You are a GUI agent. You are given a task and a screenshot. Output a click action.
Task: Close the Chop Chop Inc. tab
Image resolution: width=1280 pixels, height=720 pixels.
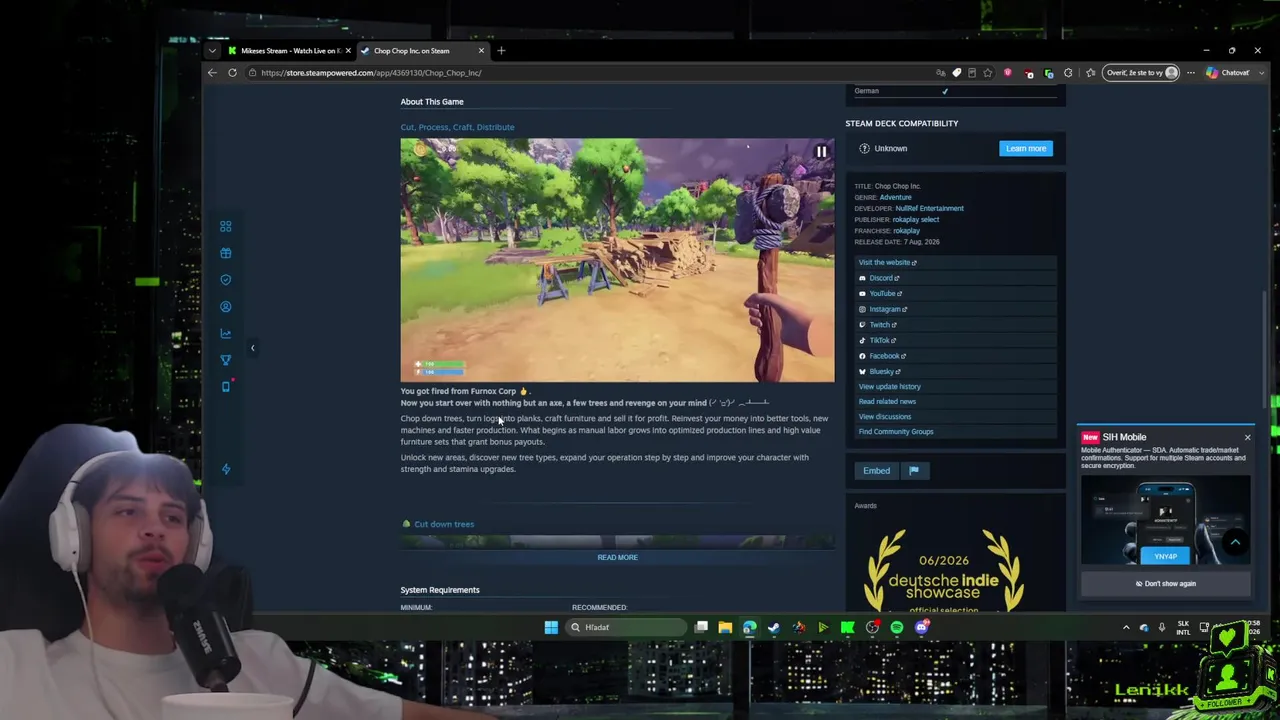coord(481,51)
